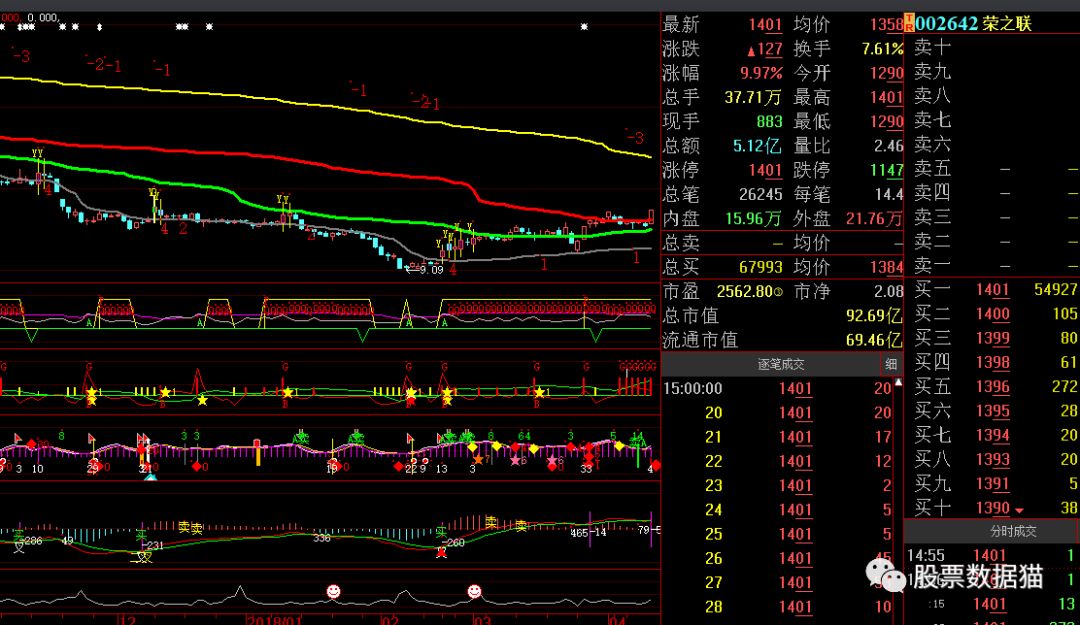This screenshot has height=625, width=1080.
Task: Click the scroll-up arrow of the tick trade list
Action: 898,381
